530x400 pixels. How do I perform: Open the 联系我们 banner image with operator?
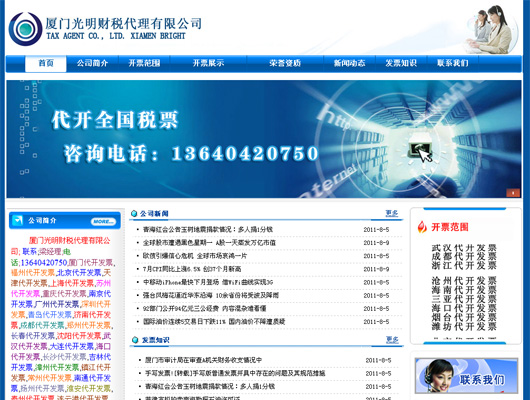(x=466, y=376)
